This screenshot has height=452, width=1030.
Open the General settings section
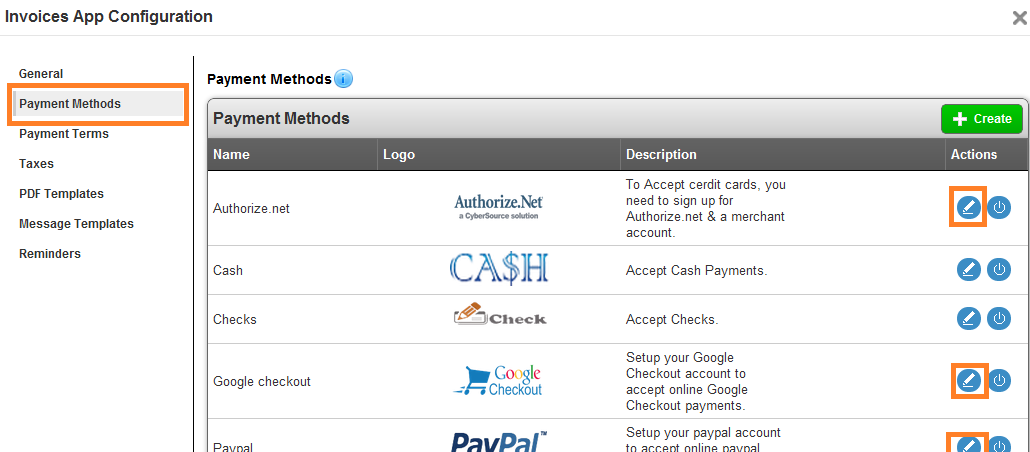click(x=41, y=74)
